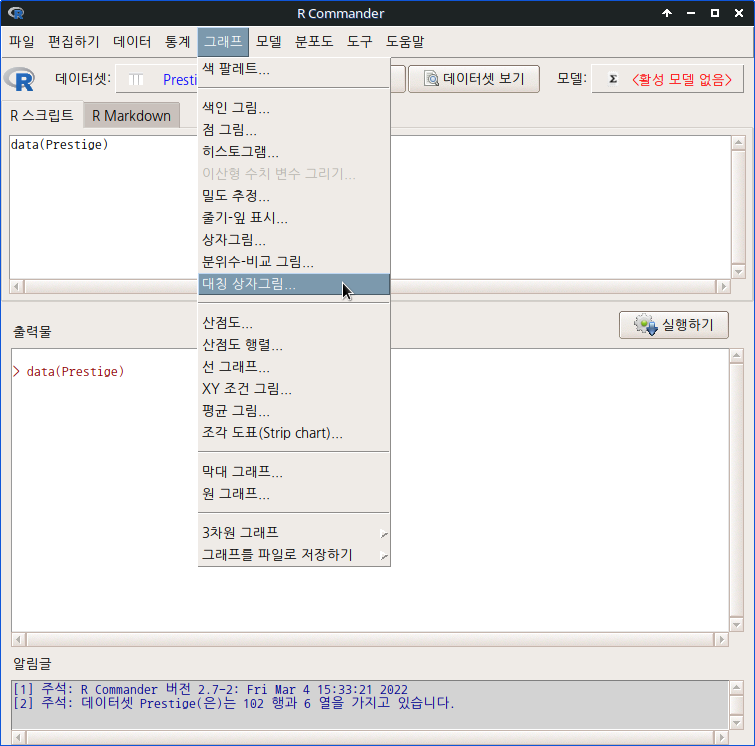Click message line about Prestige 102 행과 6 열
755x746 pixels.
234,703
